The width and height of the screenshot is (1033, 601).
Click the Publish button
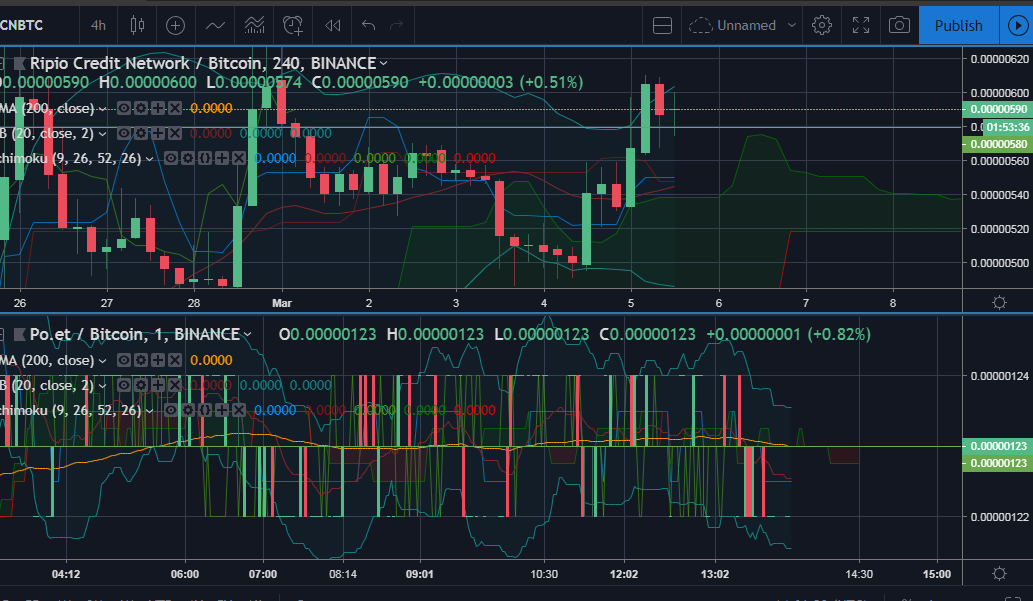[959, 26]
